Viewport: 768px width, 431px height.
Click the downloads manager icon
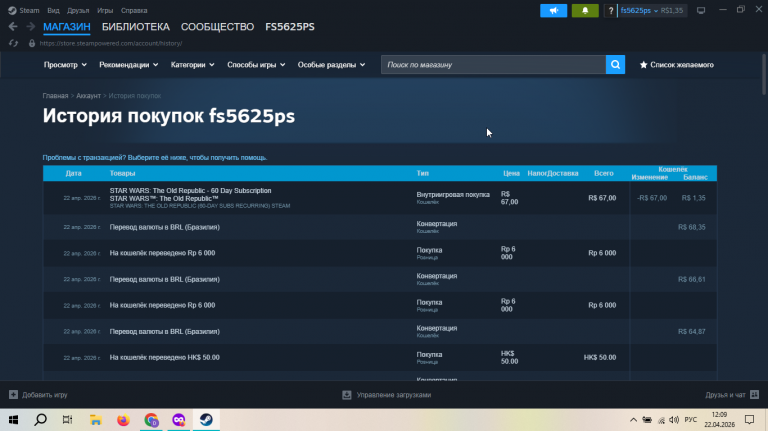click(347, 395)
